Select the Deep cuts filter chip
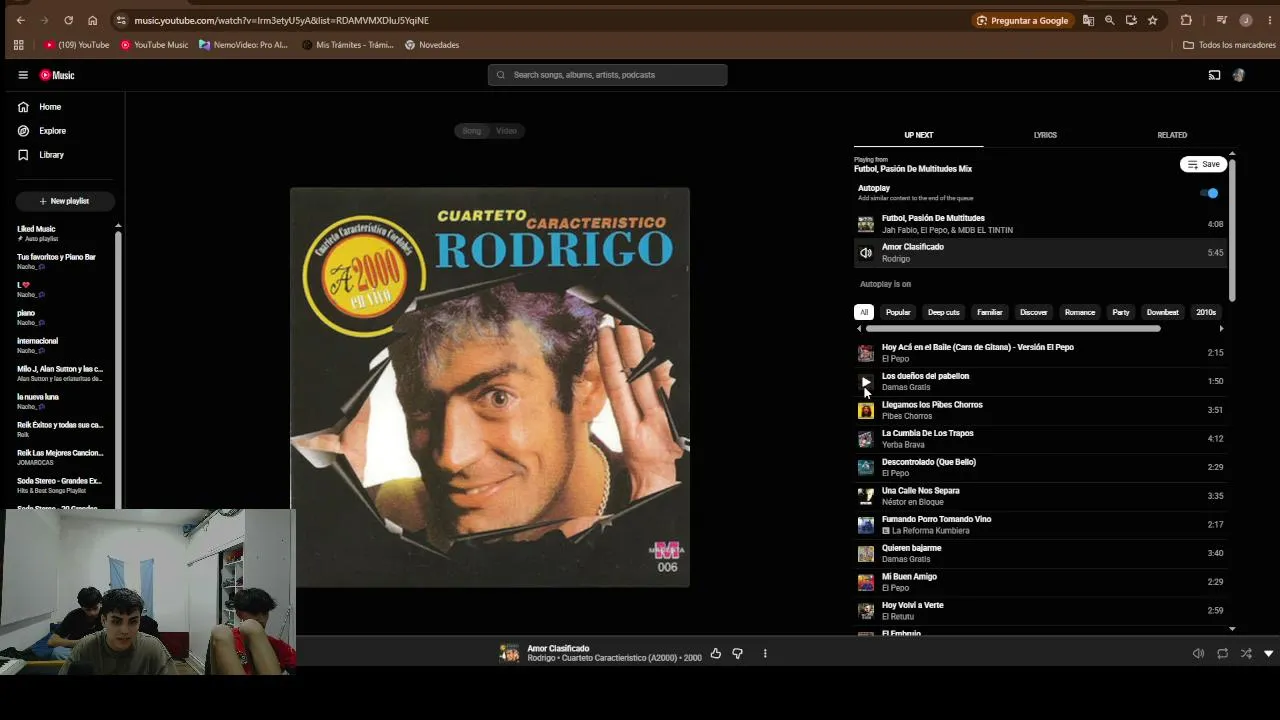Screen dimensions: 1280x720 tap(944, 312)
